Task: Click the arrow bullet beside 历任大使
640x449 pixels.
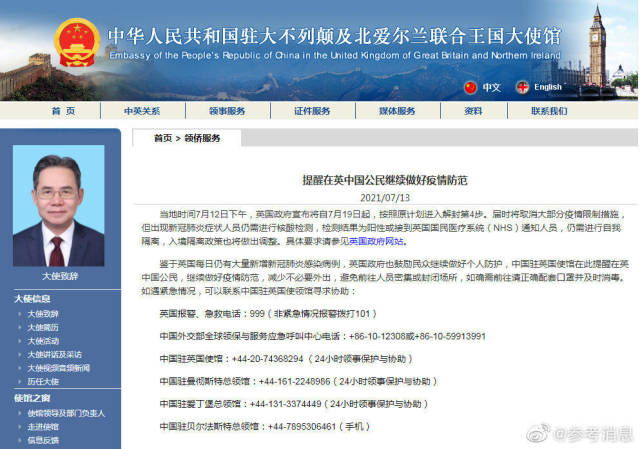Action: [x=20, y=381]
